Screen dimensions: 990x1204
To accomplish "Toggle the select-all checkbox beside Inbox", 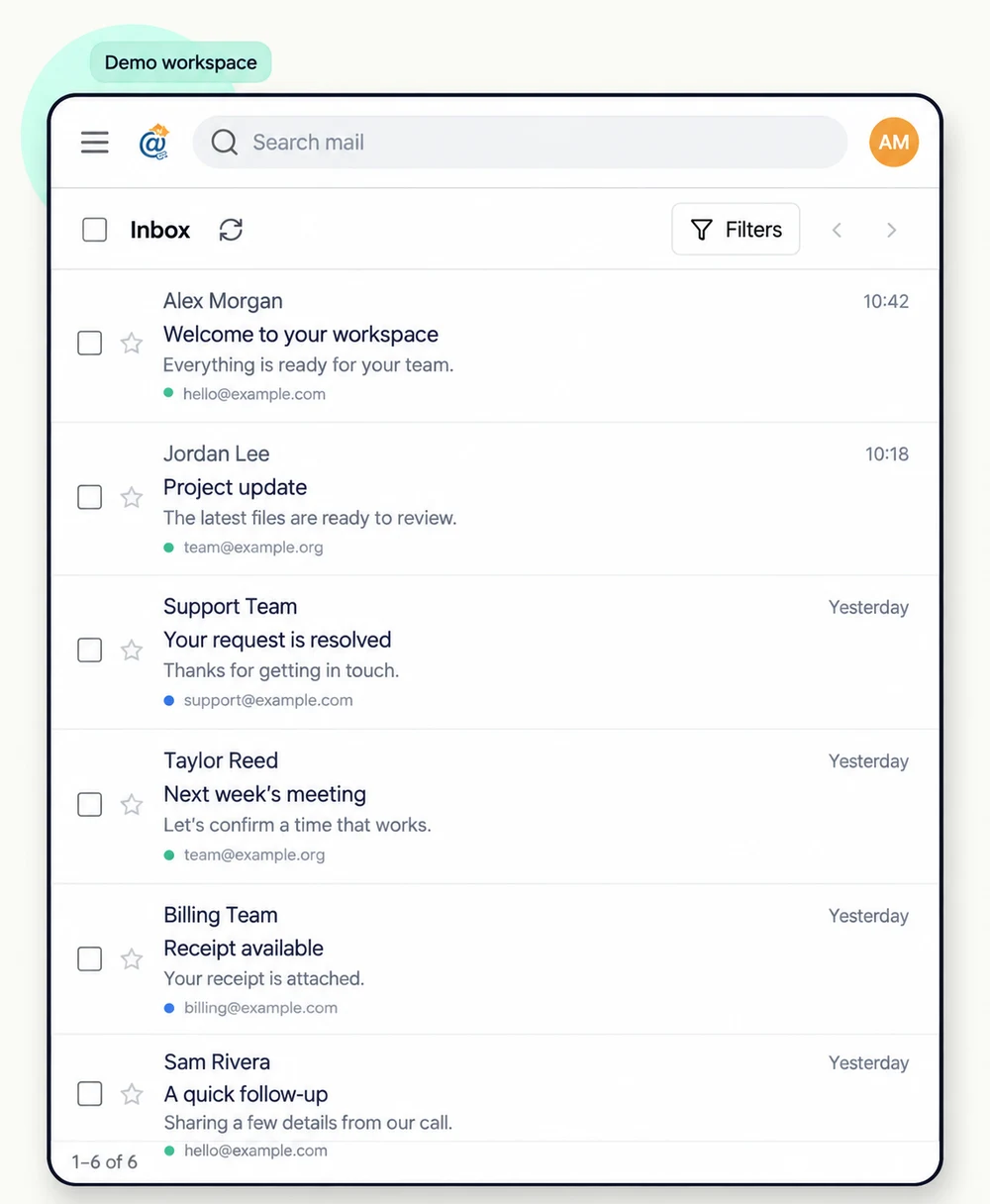I will pos(95,230).
